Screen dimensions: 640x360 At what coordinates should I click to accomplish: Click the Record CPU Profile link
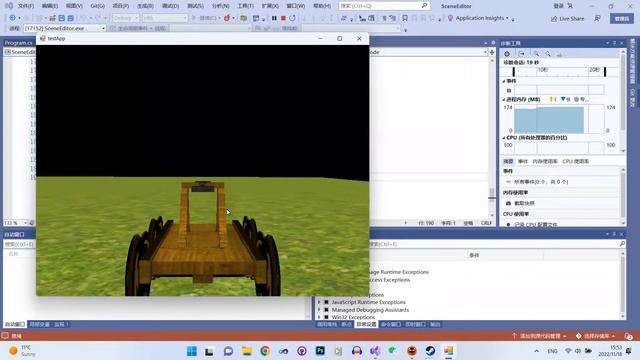click(x=536, y=224)
